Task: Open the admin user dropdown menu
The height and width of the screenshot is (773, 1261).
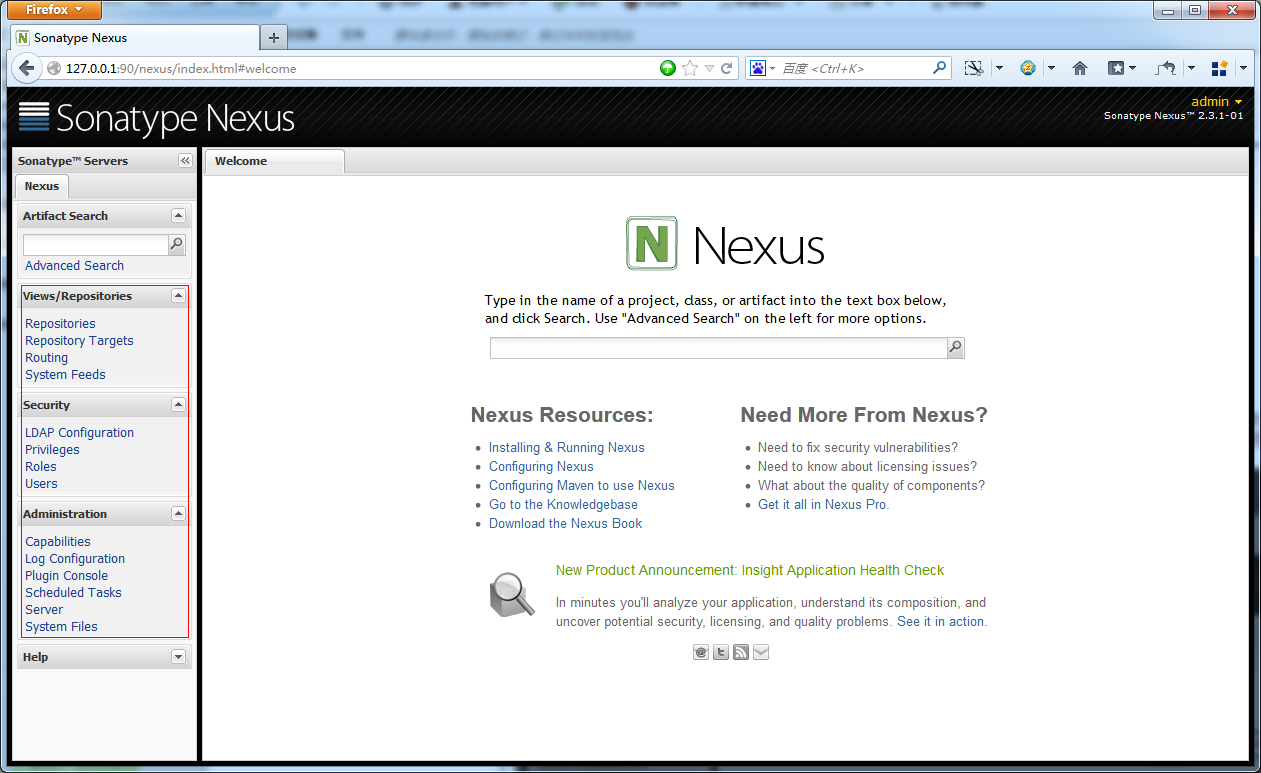Action: click(1216, 101)
